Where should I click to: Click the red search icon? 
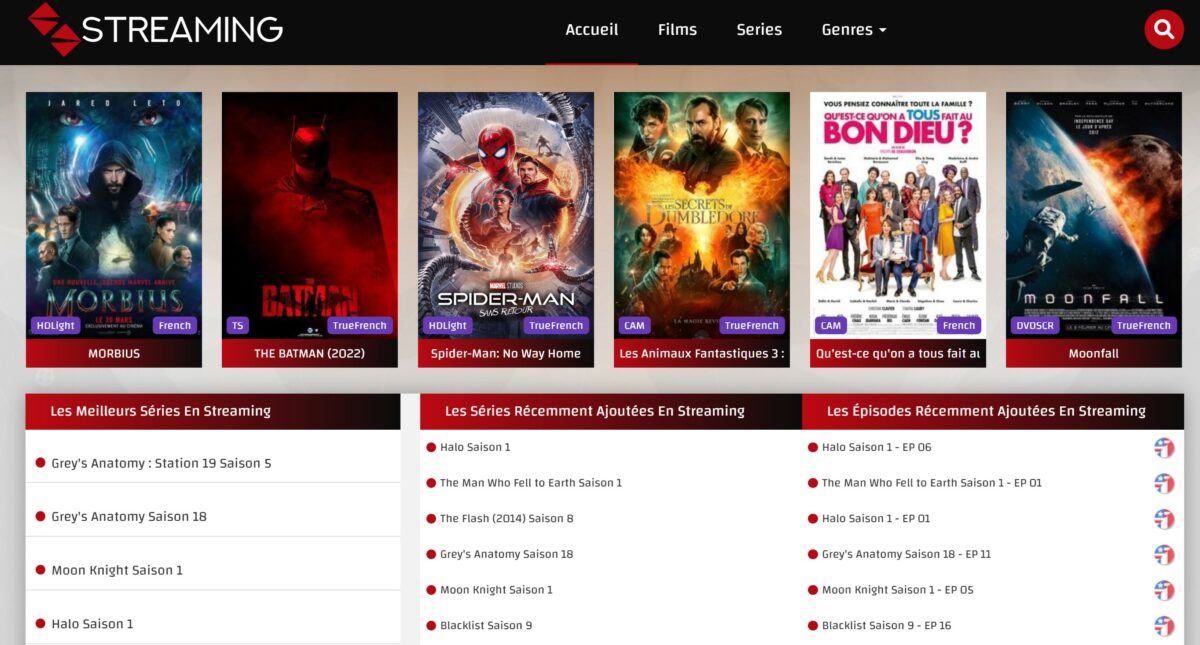1164,29
